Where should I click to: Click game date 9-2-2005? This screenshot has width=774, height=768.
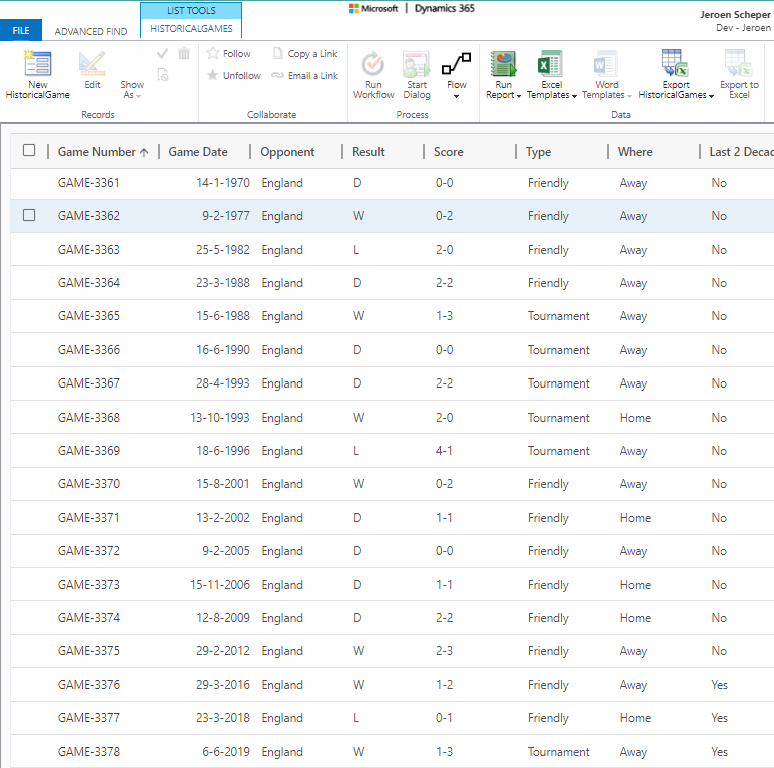(x=226, y=551)
